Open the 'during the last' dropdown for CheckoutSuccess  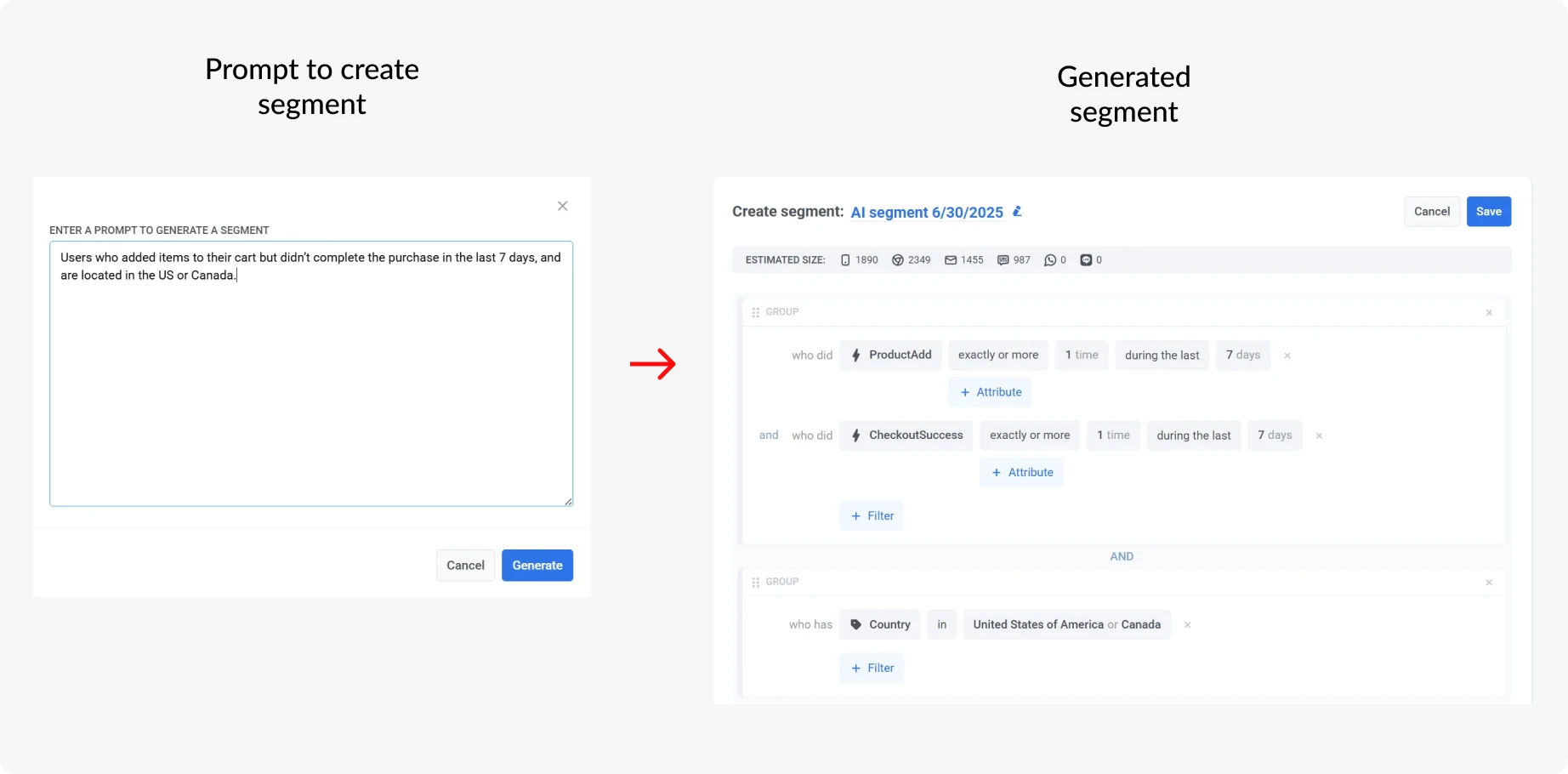pyautogui.click(x=1193, y=435)
